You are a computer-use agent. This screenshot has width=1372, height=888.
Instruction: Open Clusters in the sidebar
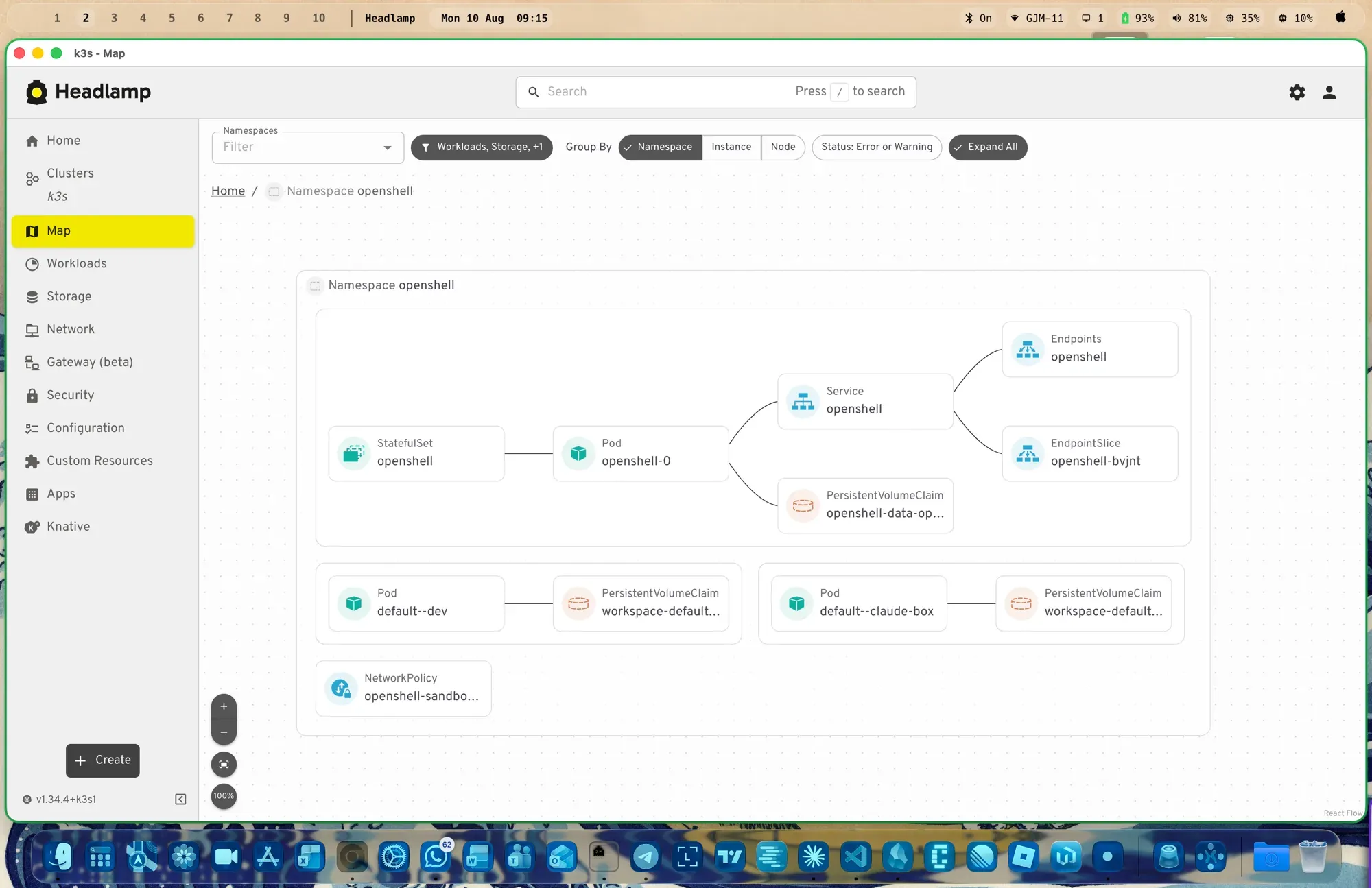pos(103,173)
